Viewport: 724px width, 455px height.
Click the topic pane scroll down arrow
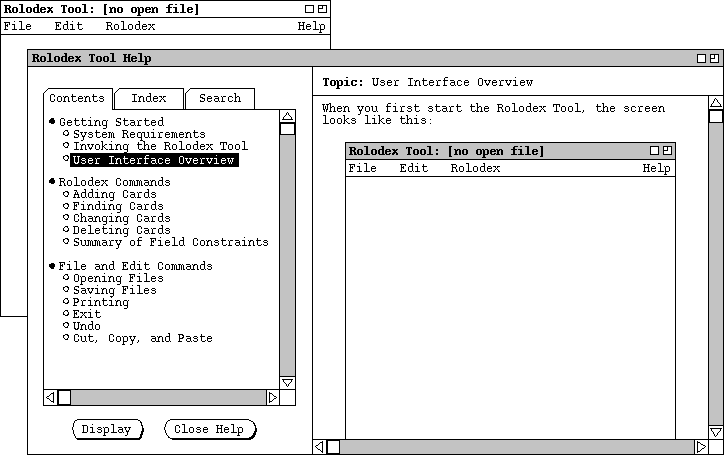click(715, 432)
